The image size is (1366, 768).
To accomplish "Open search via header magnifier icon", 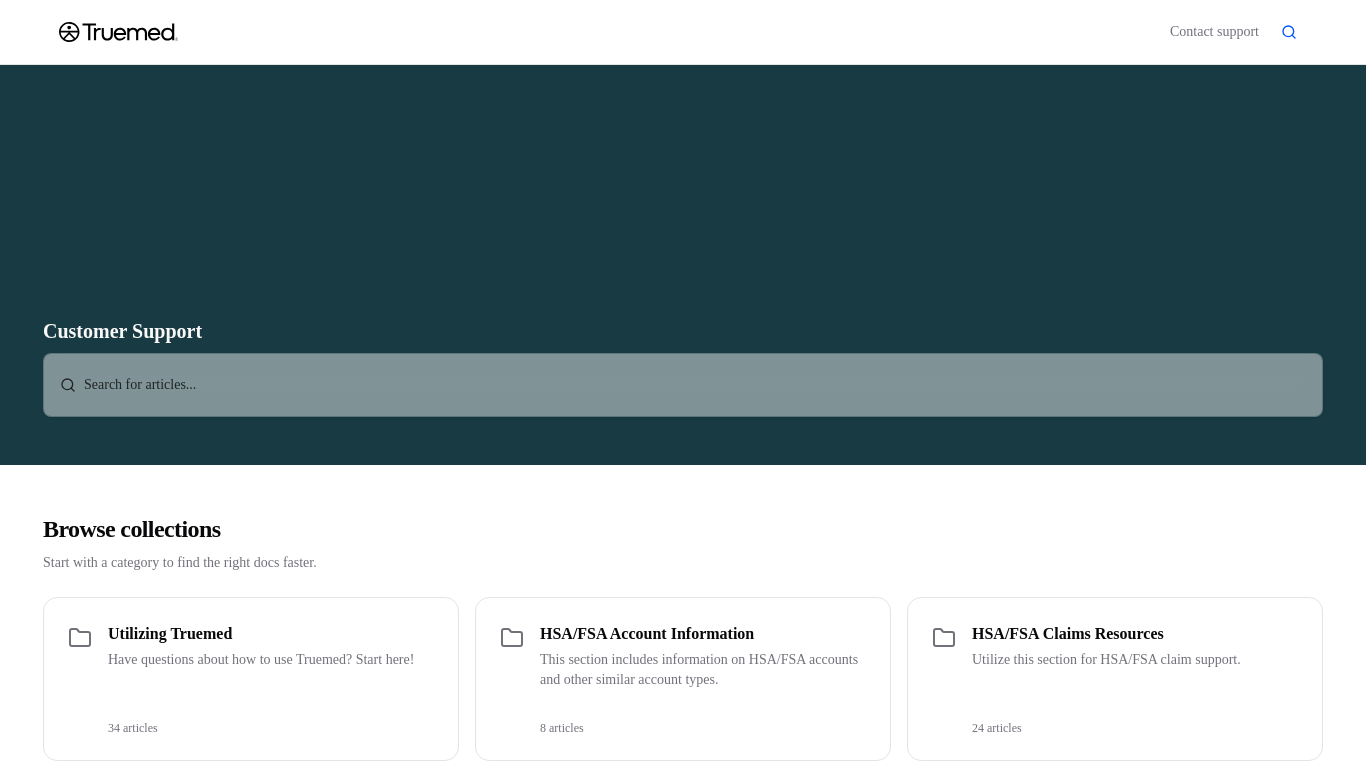I will [1289, 32].
